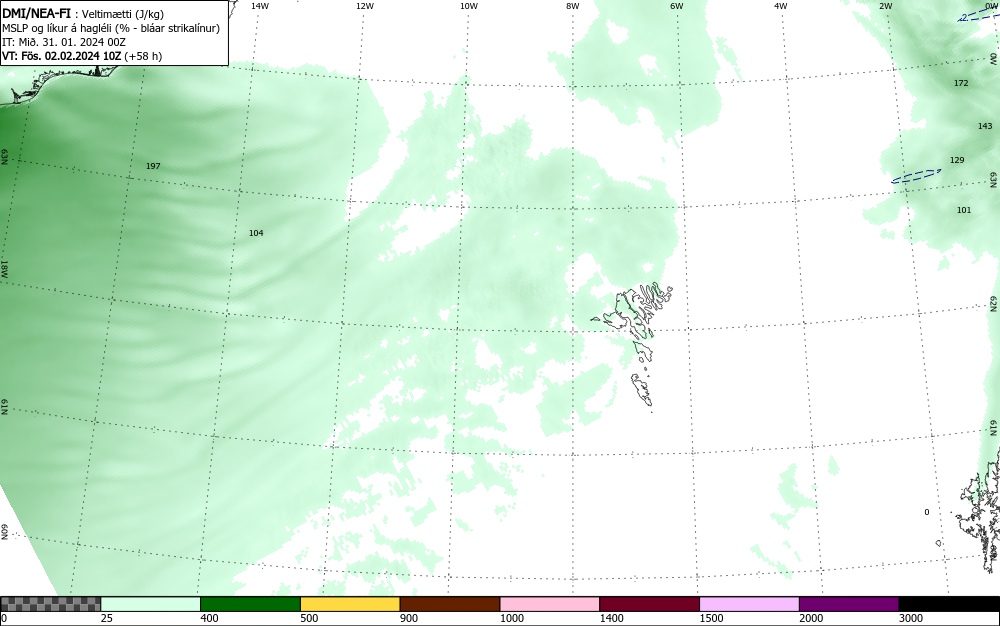The image size is (1000, 626).
Task: Click the legend label 900
Action: pyautogui.click(x=409, y=618)
